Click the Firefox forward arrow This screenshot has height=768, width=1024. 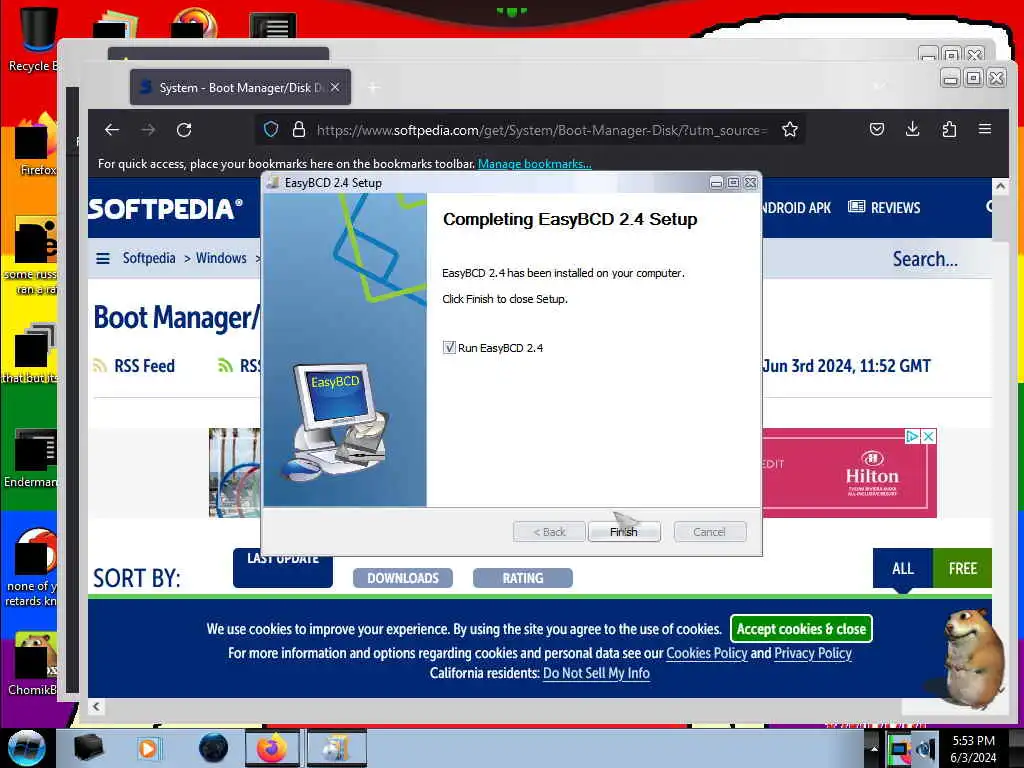pos(148,129)
